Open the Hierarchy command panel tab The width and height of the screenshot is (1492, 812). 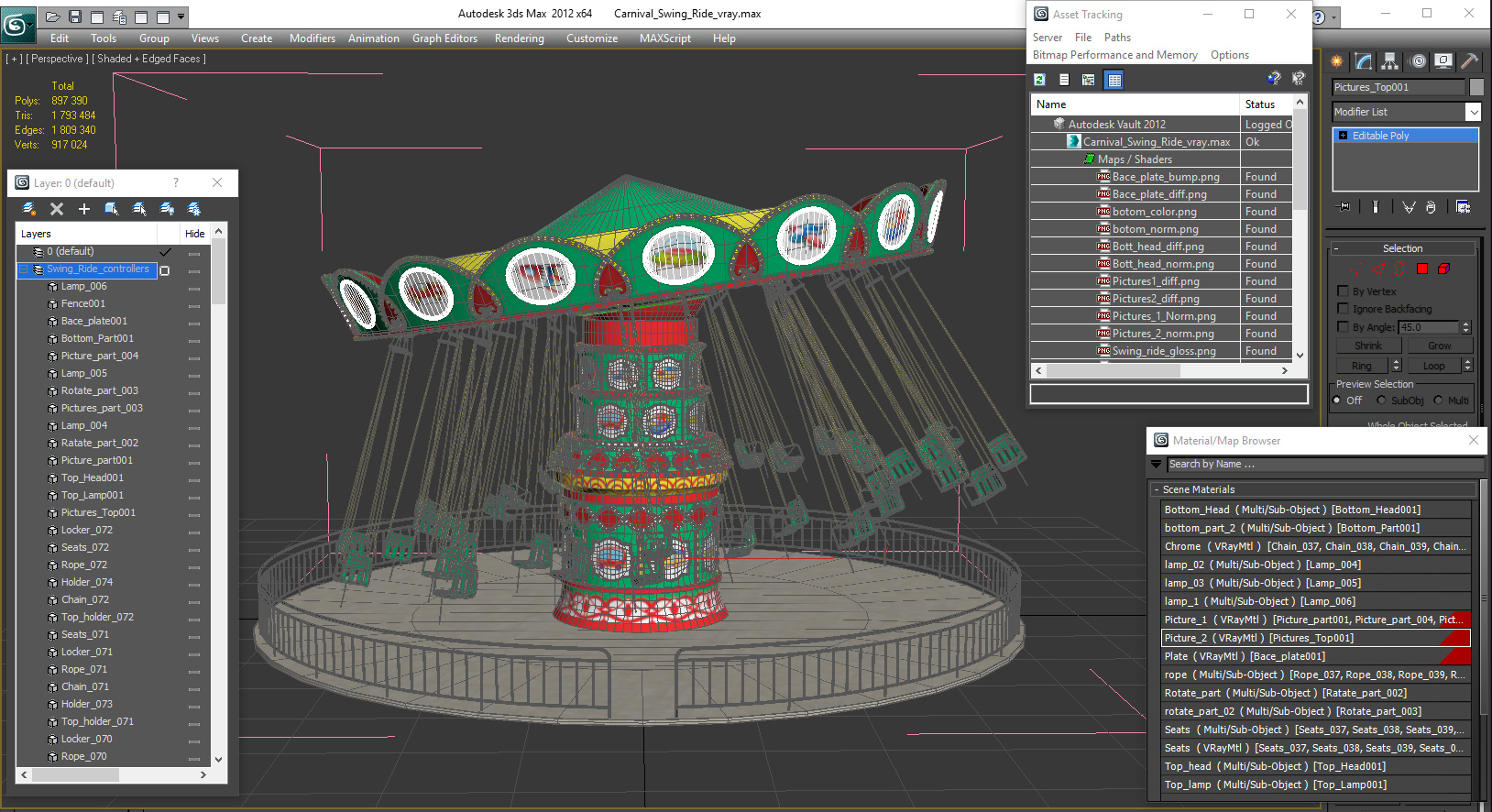(x=1390, y=61)
